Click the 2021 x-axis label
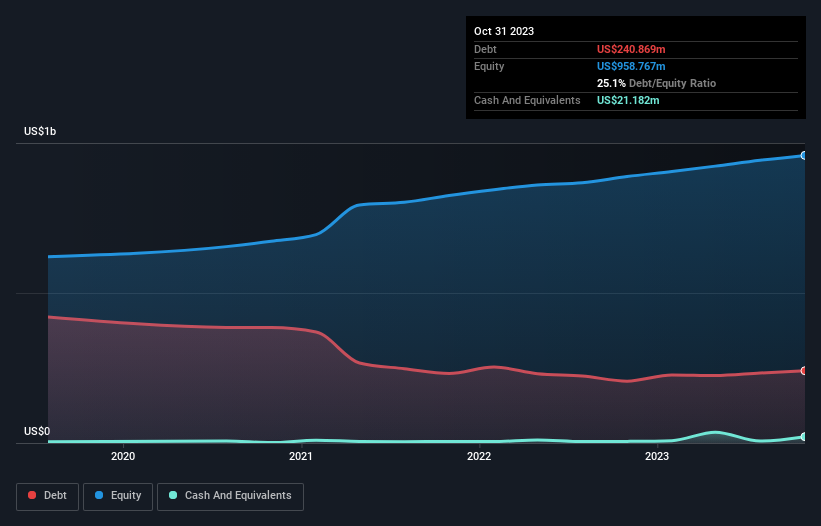This screenshot has width=821, height=526. (x=301, y=456)
